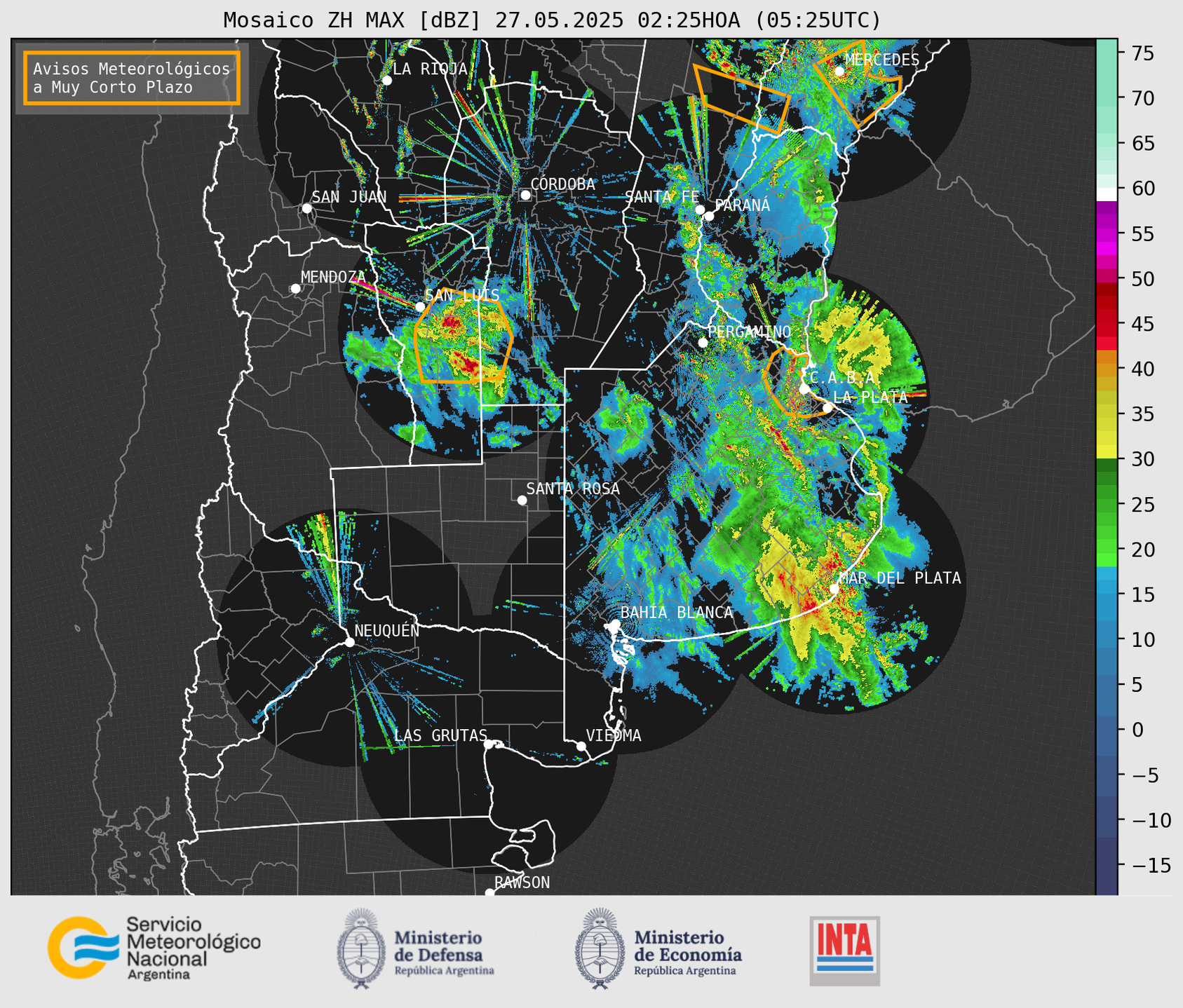Click the Ministerio de Defensa emblem

pyautogui.click(x=361, y=948)
